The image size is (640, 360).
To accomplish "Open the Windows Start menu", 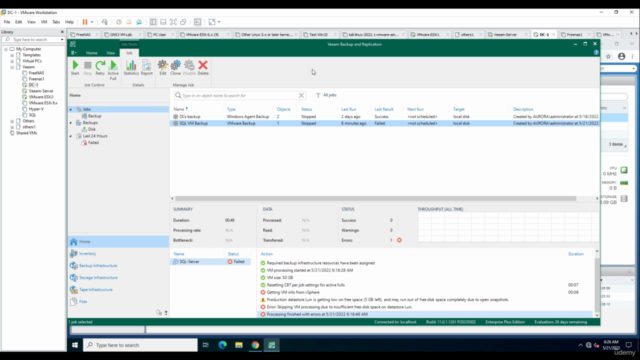I will click(x=75, y=345).
